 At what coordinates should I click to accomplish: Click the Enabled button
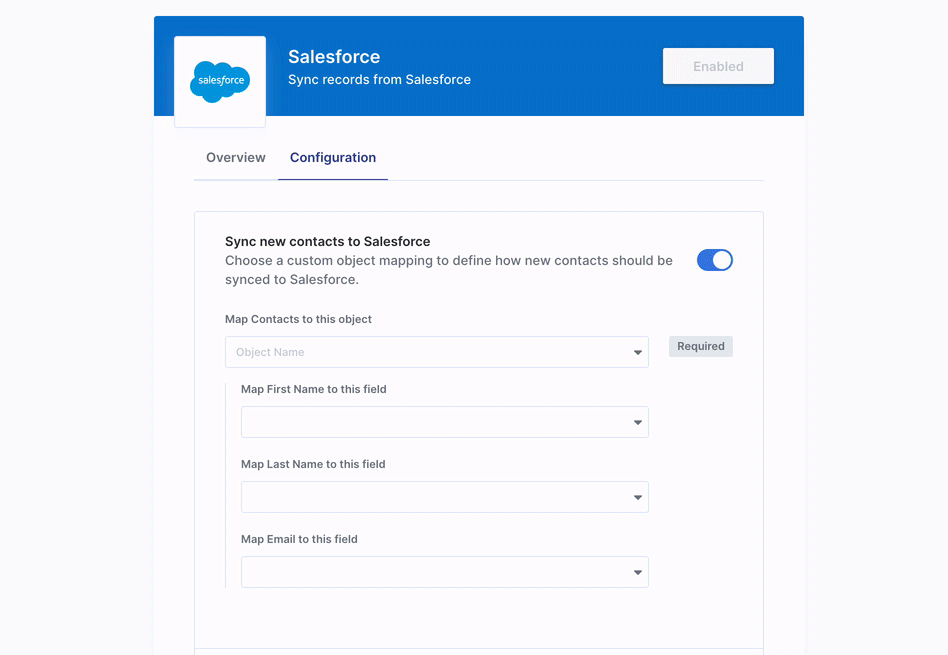click(718, 66)
